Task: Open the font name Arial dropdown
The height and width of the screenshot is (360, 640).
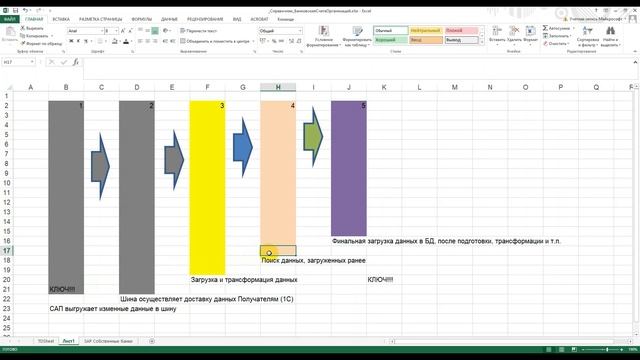Action: click(102, 31)
